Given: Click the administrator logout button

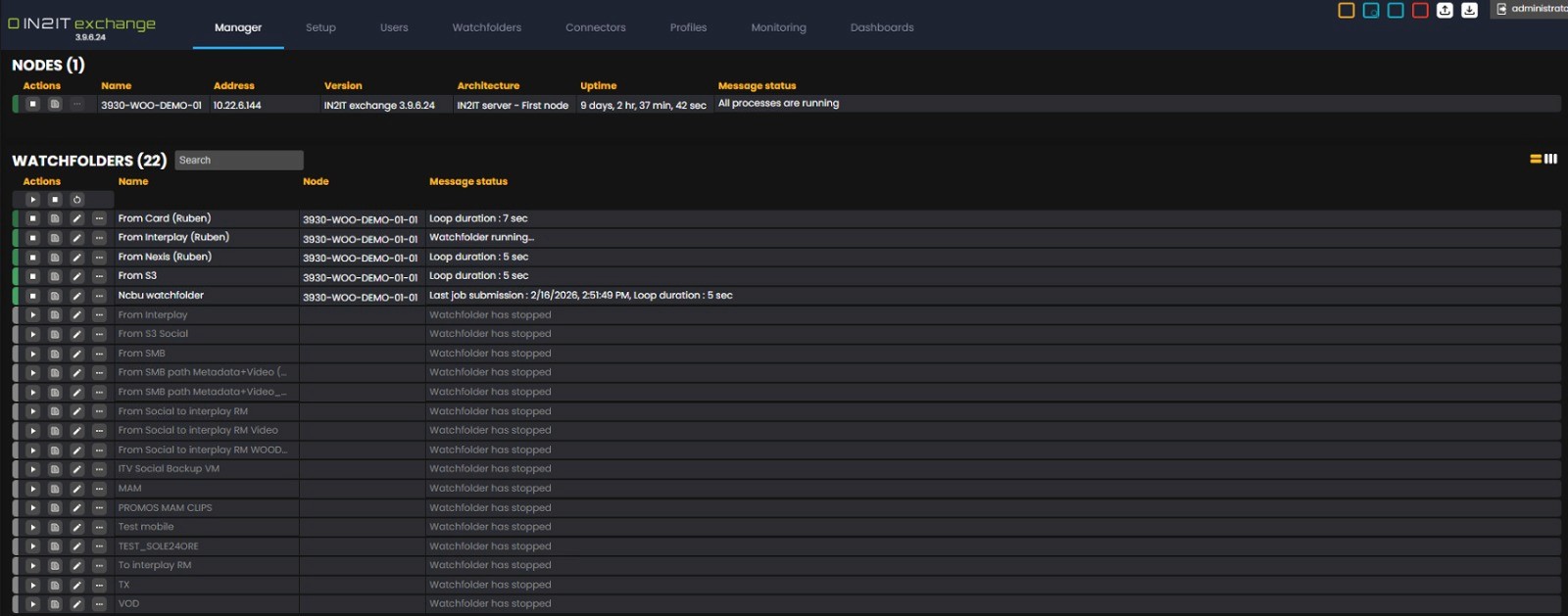Looking at the screenshot, I should pyautogui.click(x=1529, y=9).
